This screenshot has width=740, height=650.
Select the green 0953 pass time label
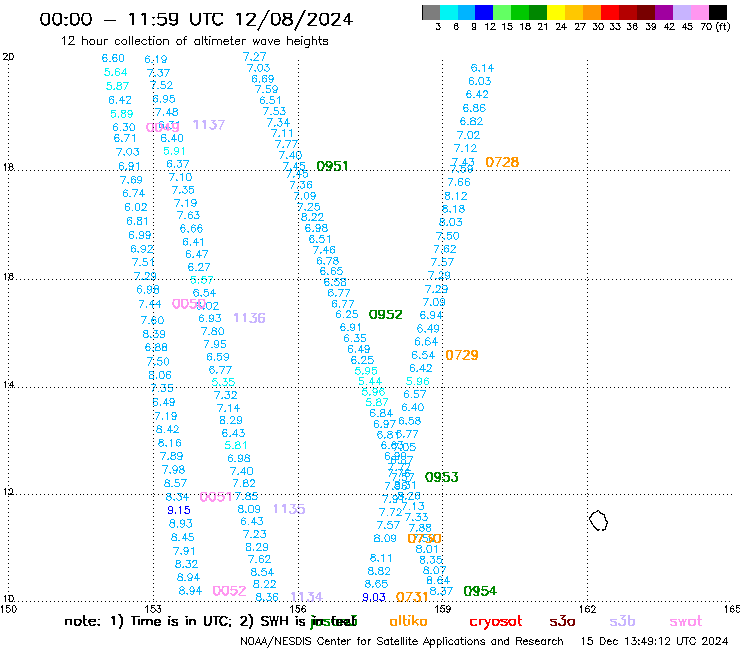tap(441, 477)
